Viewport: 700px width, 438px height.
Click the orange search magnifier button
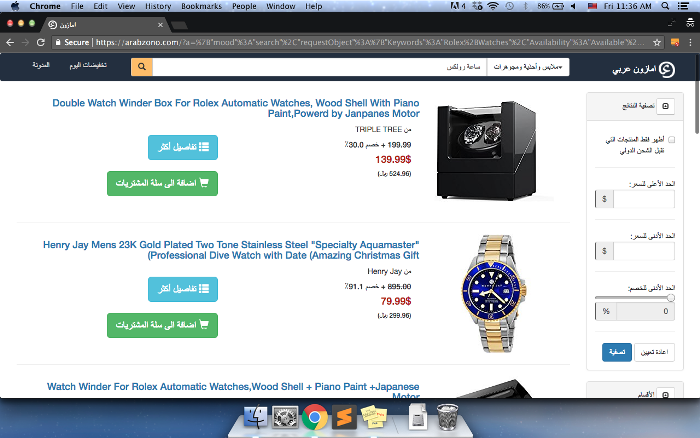point(142,67)
